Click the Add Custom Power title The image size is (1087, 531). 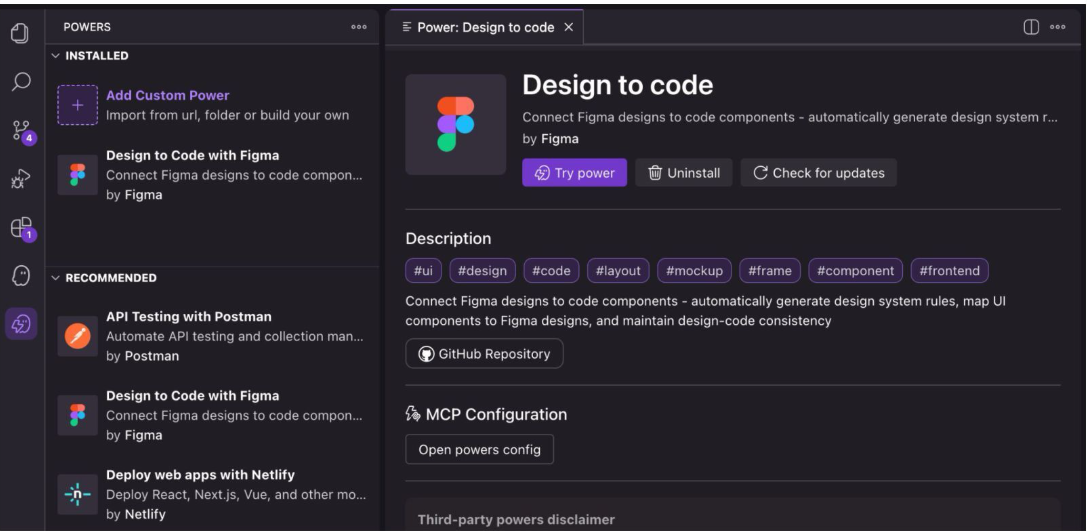pos(168,96)
